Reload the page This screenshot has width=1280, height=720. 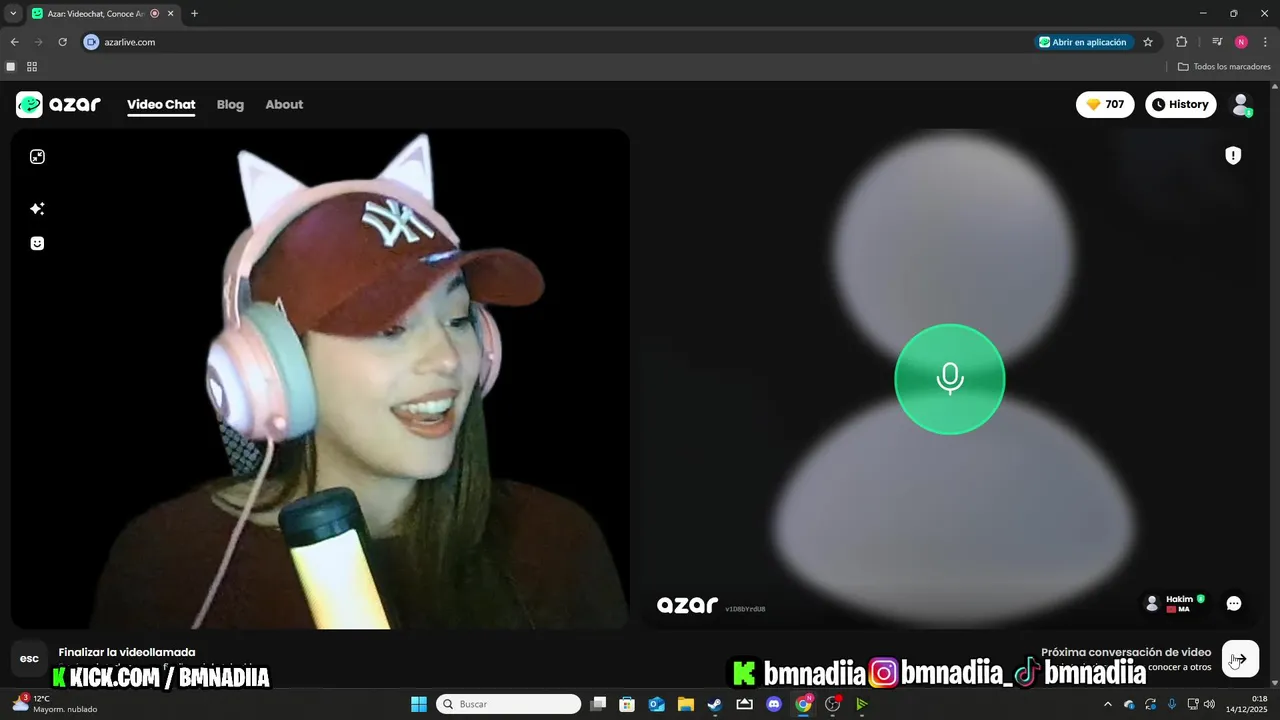tap(62, 42)
